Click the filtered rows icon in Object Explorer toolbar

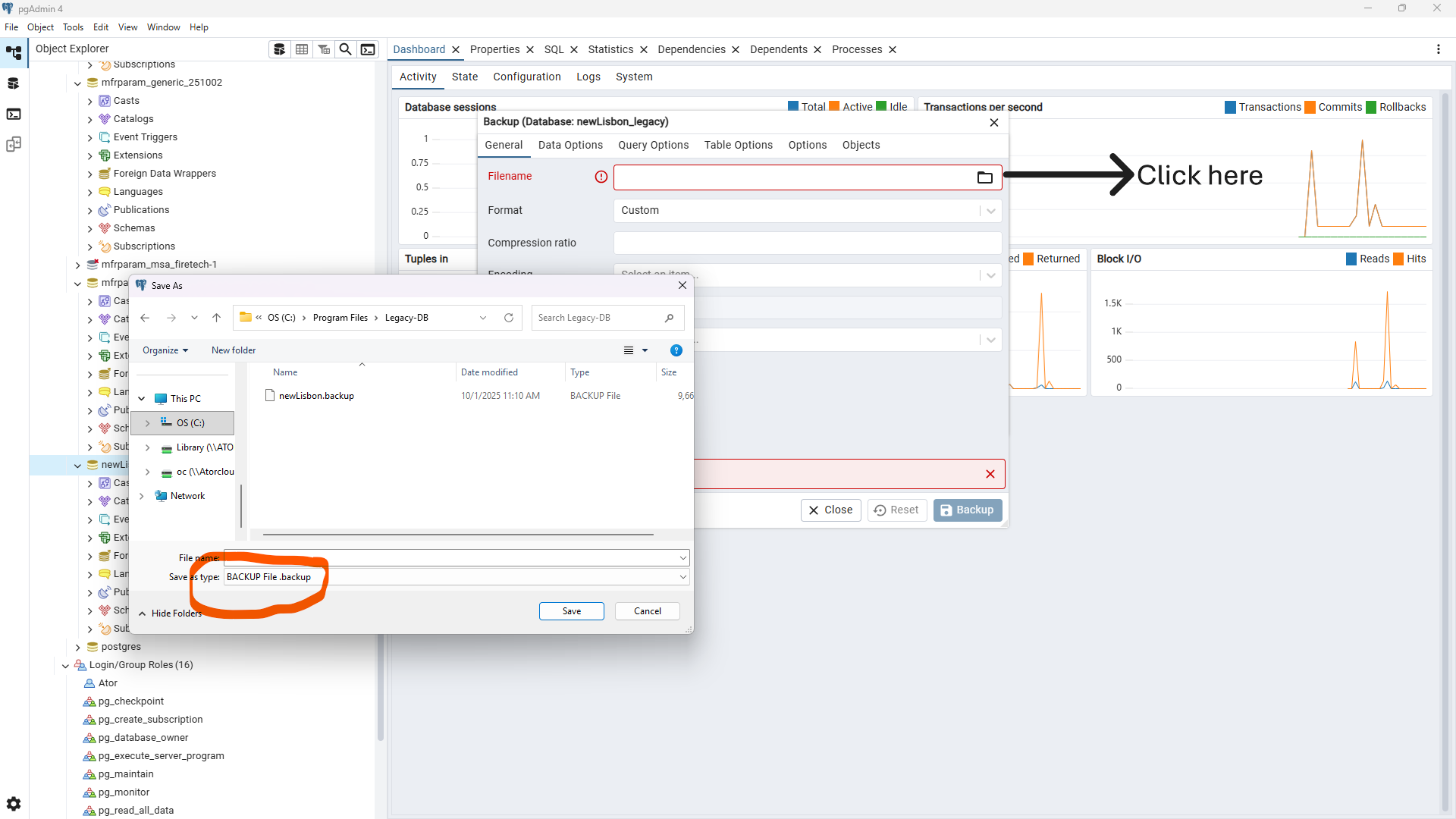pos(324,49)
